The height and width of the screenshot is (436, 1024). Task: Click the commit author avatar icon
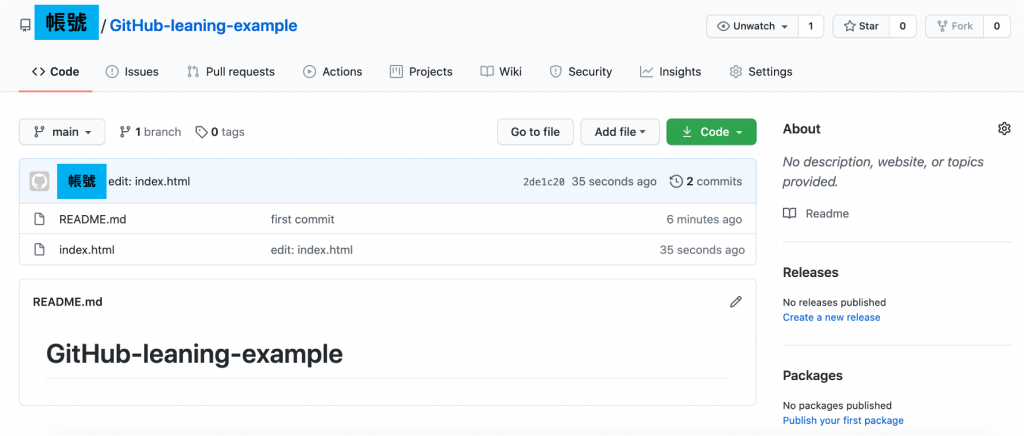[x=40, y=181]
